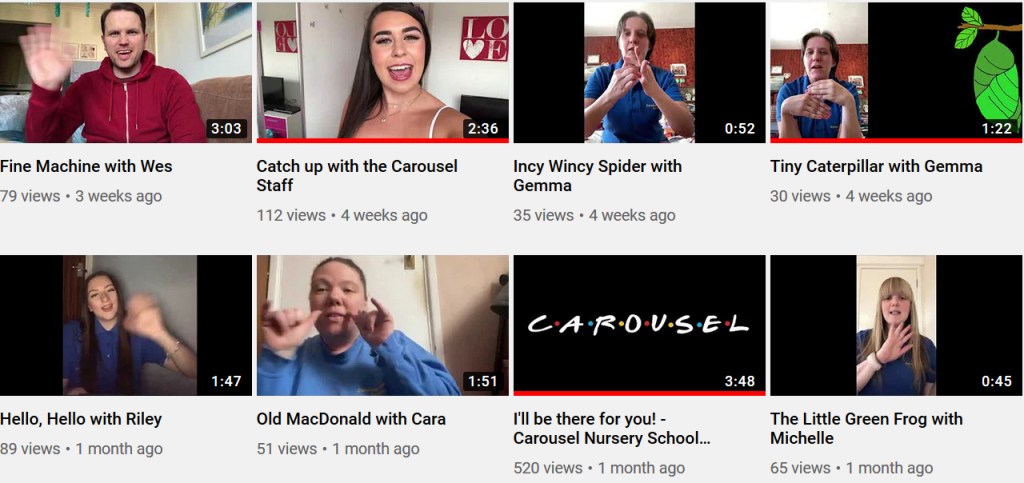Click the 3:03 duration badge
The height and width of the screenshot is (483, 1024).
point(227,129)
